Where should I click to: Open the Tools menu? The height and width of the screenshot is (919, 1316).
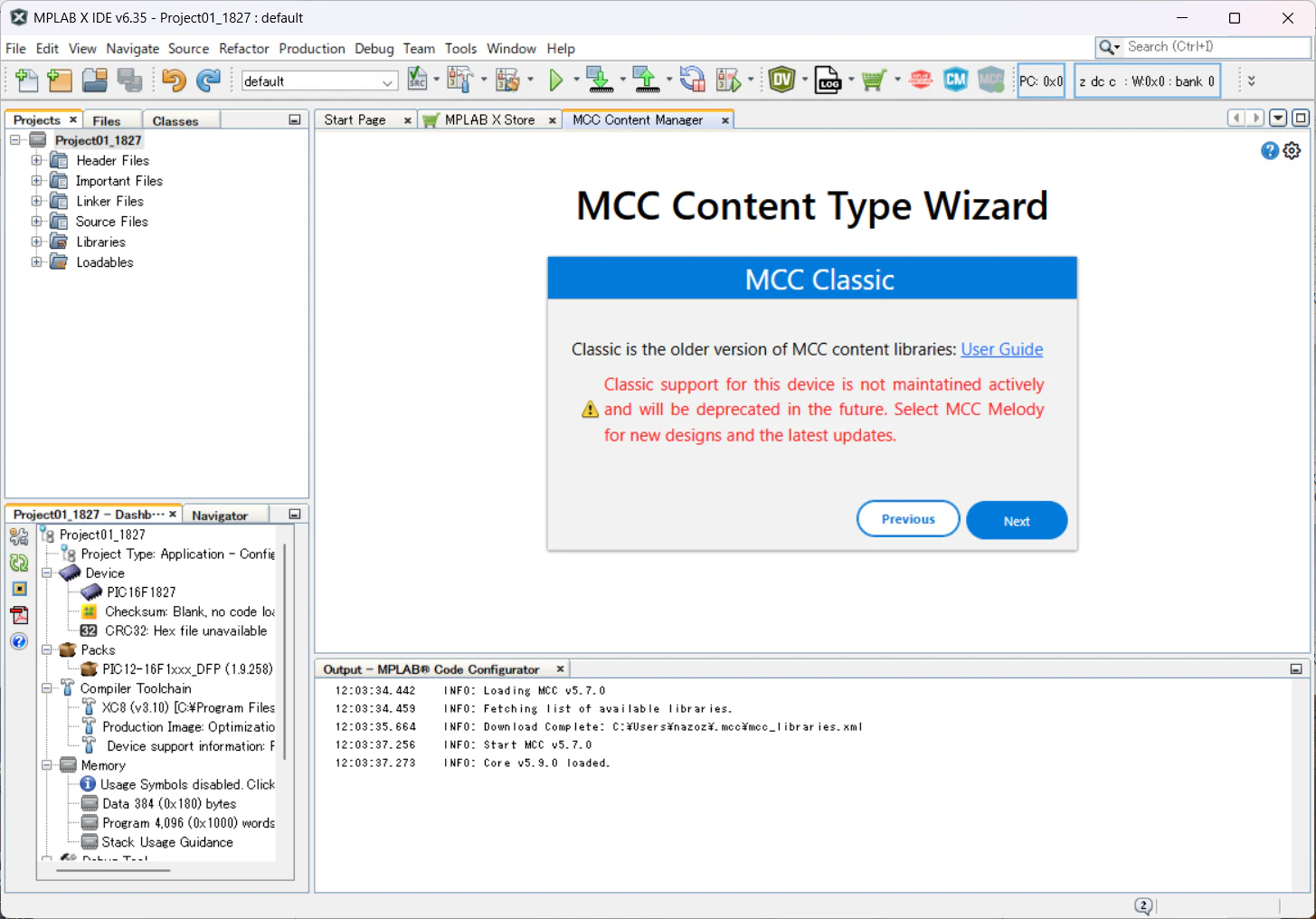460,49
